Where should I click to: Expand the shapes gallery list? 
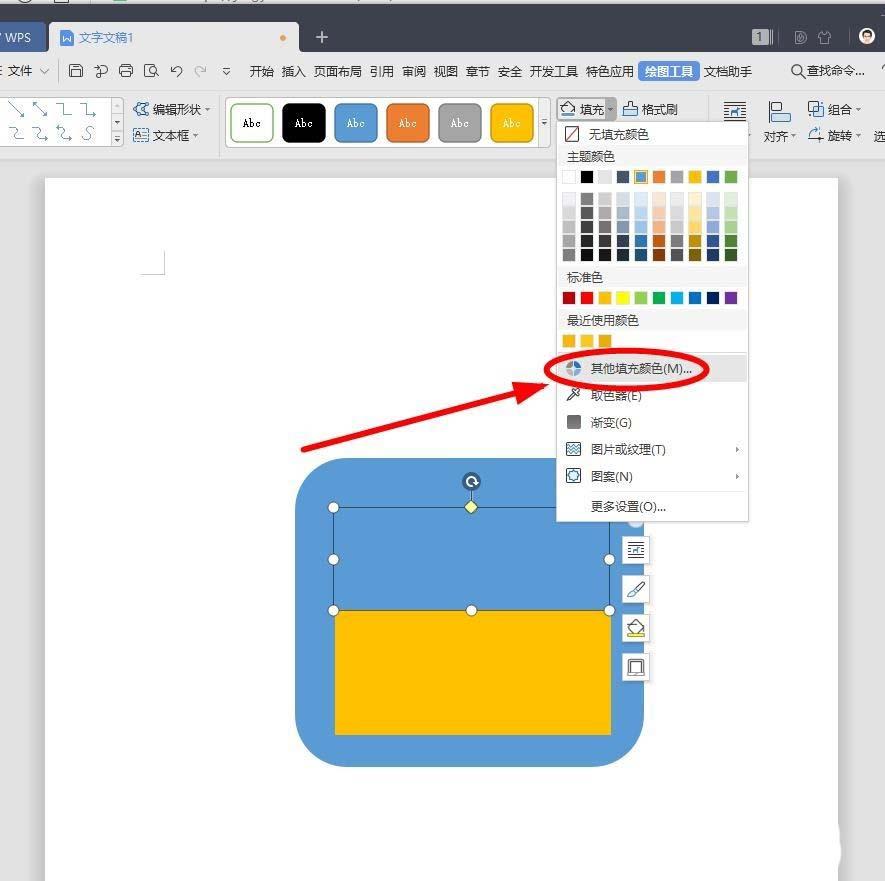[117, 138]
